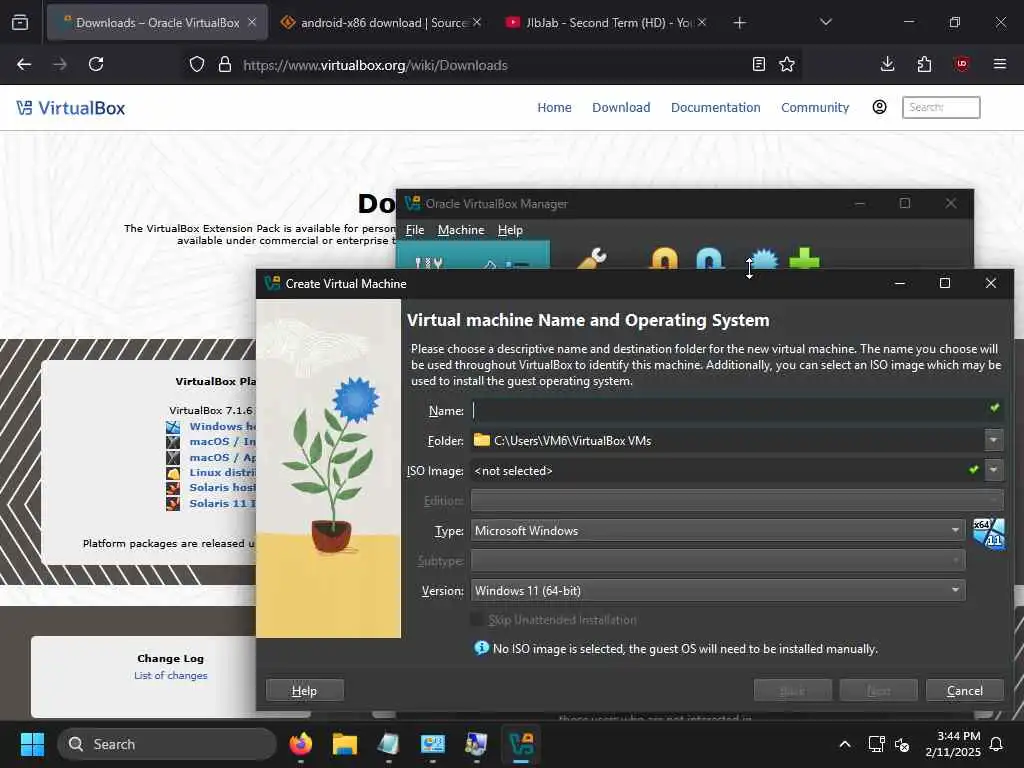Screen dimensions: 1024x768
Task: Toggle Skip Unattended Installation checkbox
Action: 477,619
